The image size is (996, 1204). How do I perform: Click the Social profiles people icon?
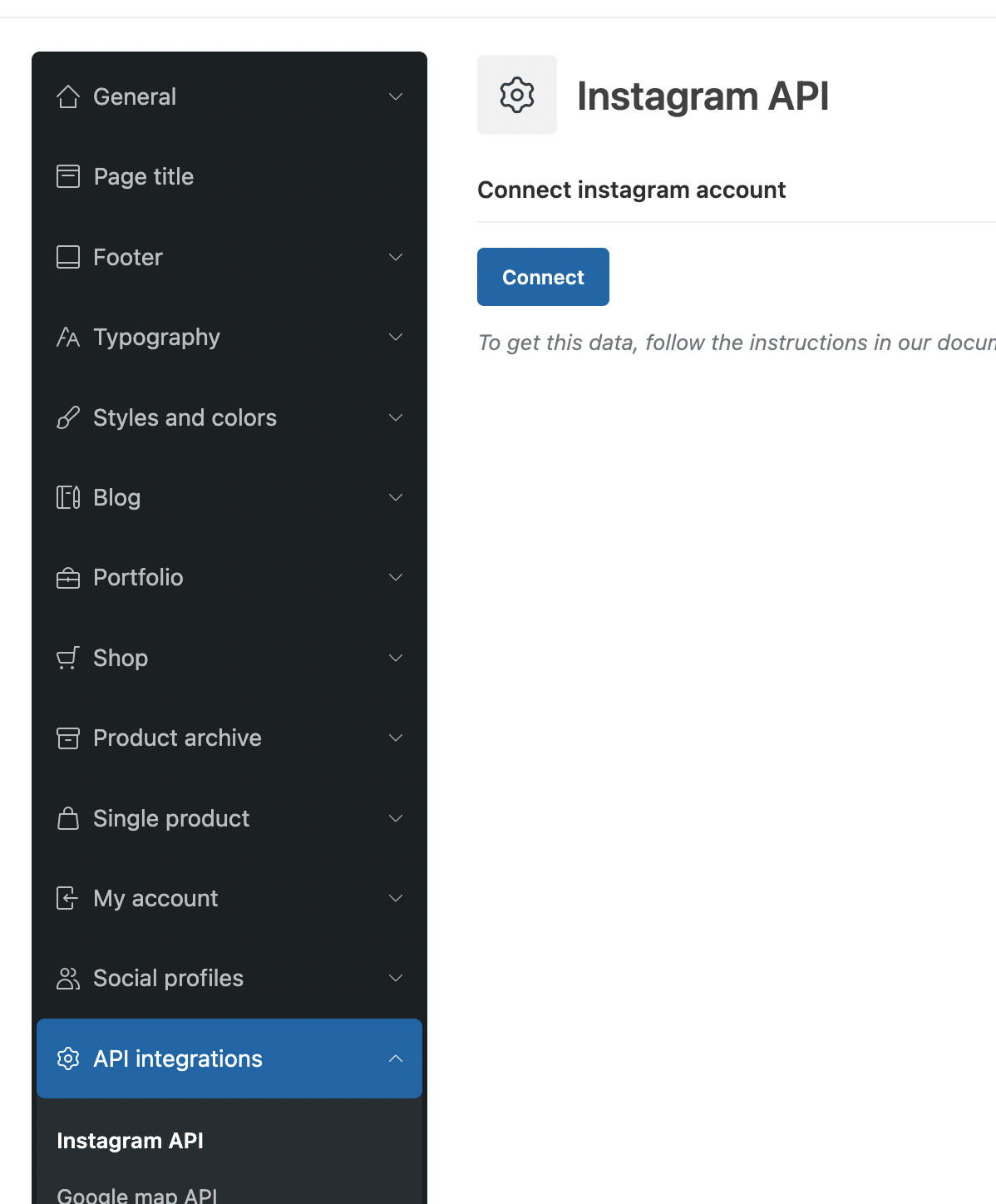click(x=68, y=979)
